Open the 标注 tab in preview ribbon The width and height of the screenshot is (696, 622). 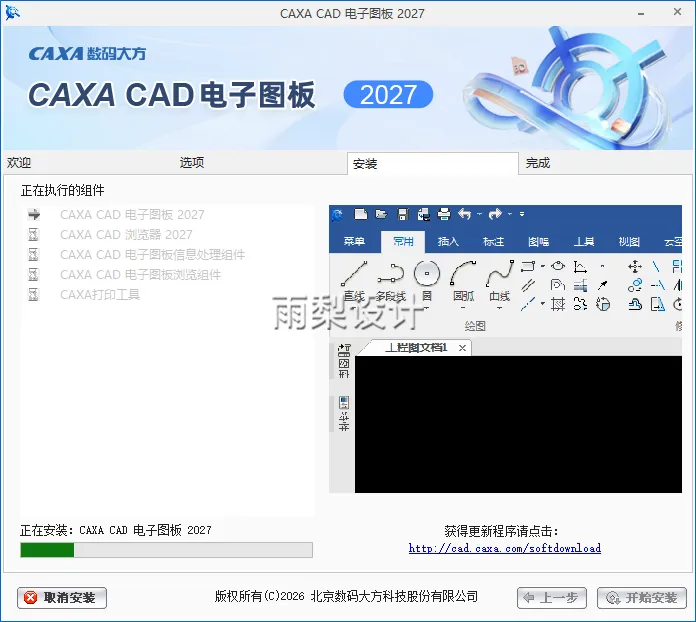[x=494, y=242]
